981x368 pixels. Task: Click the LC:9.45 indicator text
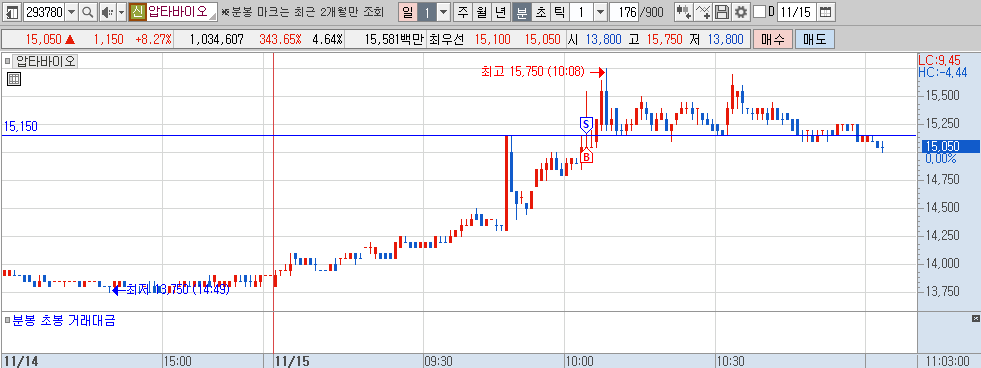click(x=938, y=61)
